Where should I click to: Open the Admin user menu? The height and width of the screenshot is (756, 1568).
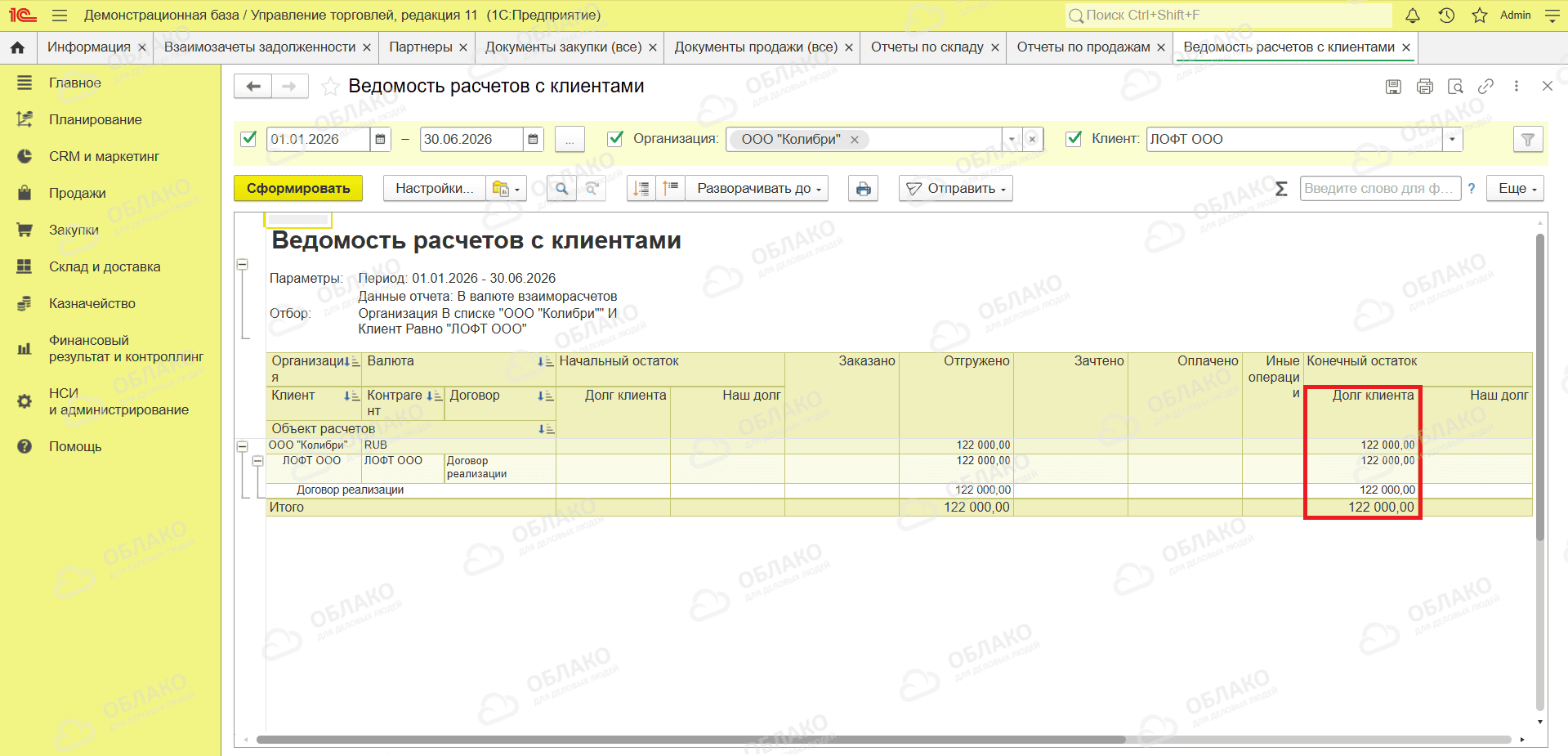point(1516,16)
